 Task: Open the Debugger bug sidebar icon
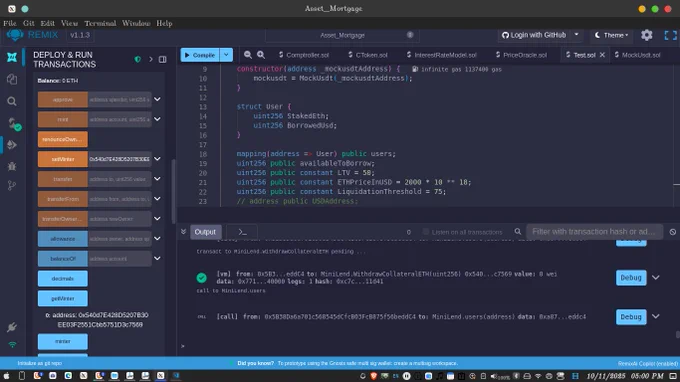click(x=12, y=166)
